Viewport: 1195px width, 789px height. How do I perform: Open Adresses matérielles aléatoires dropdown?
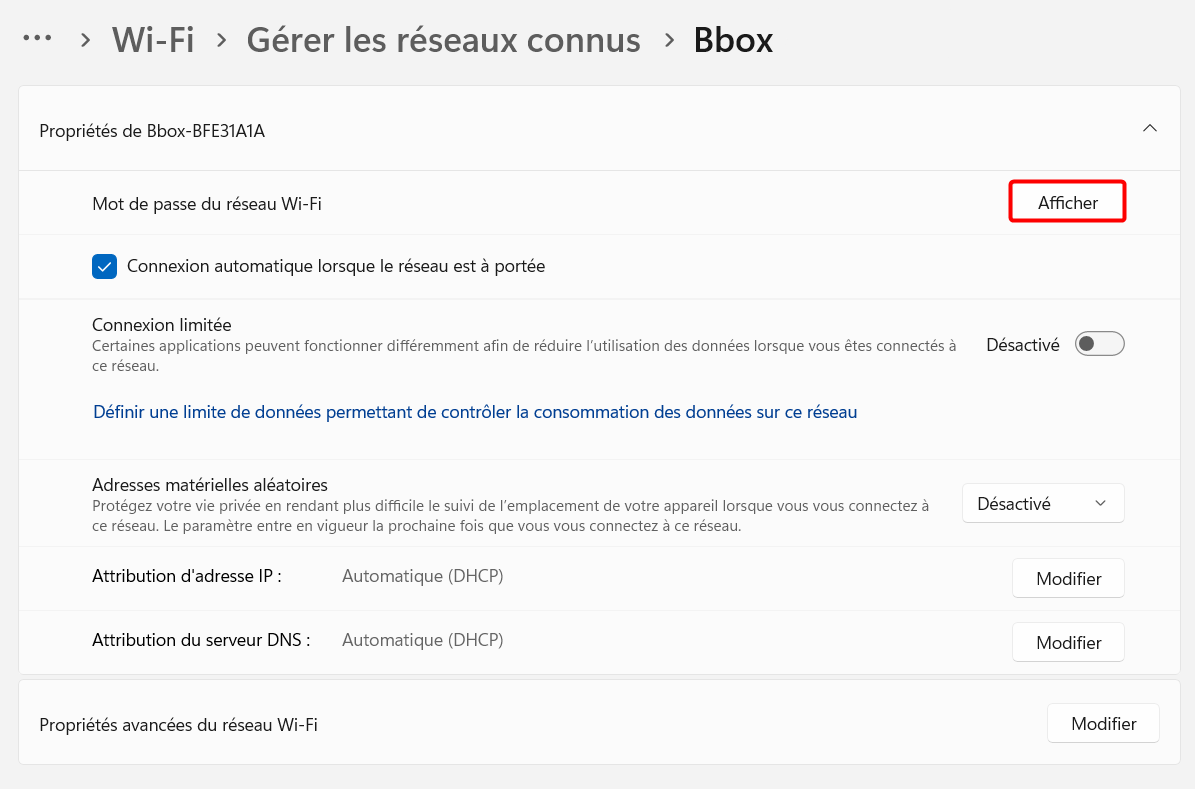1043,503
